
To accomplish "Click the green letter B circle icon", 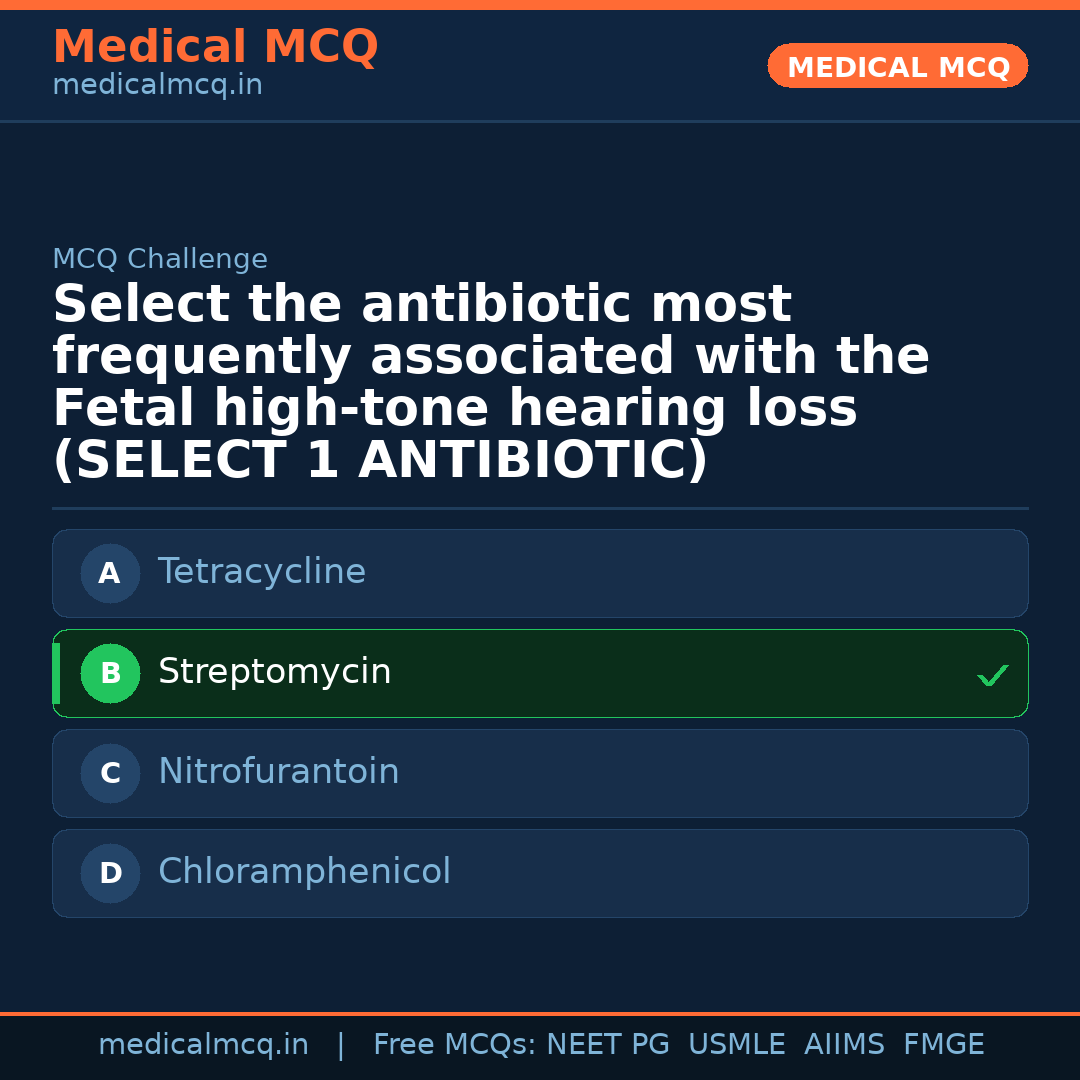I will click(x=110, y=674).
